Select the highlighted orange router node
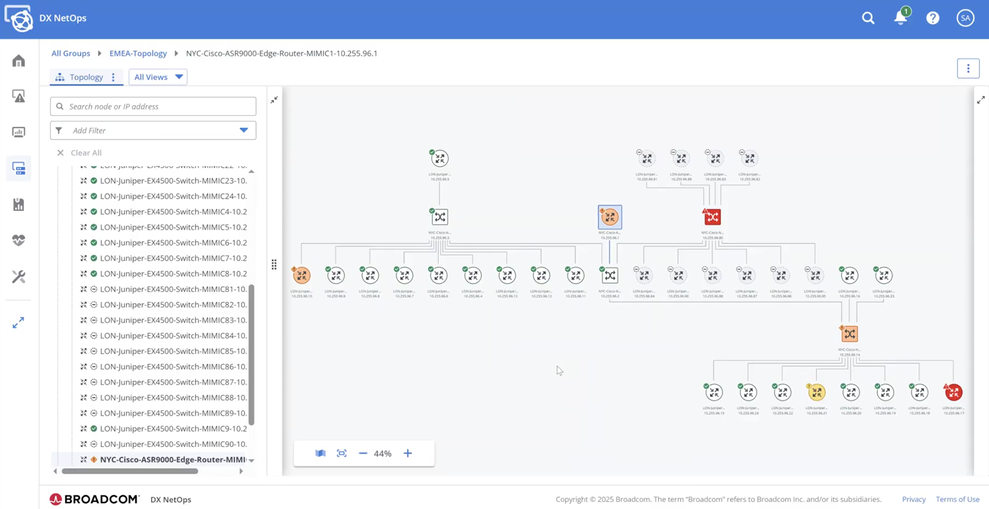 coord(610,218)
